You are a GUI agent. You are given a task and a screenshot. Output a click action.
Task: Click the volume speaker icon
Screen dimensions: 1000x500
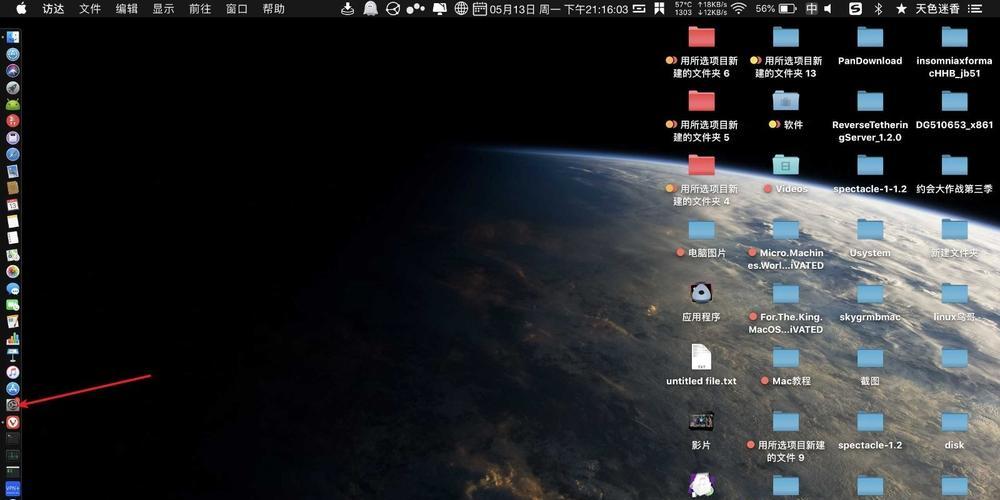coord(828,8)
